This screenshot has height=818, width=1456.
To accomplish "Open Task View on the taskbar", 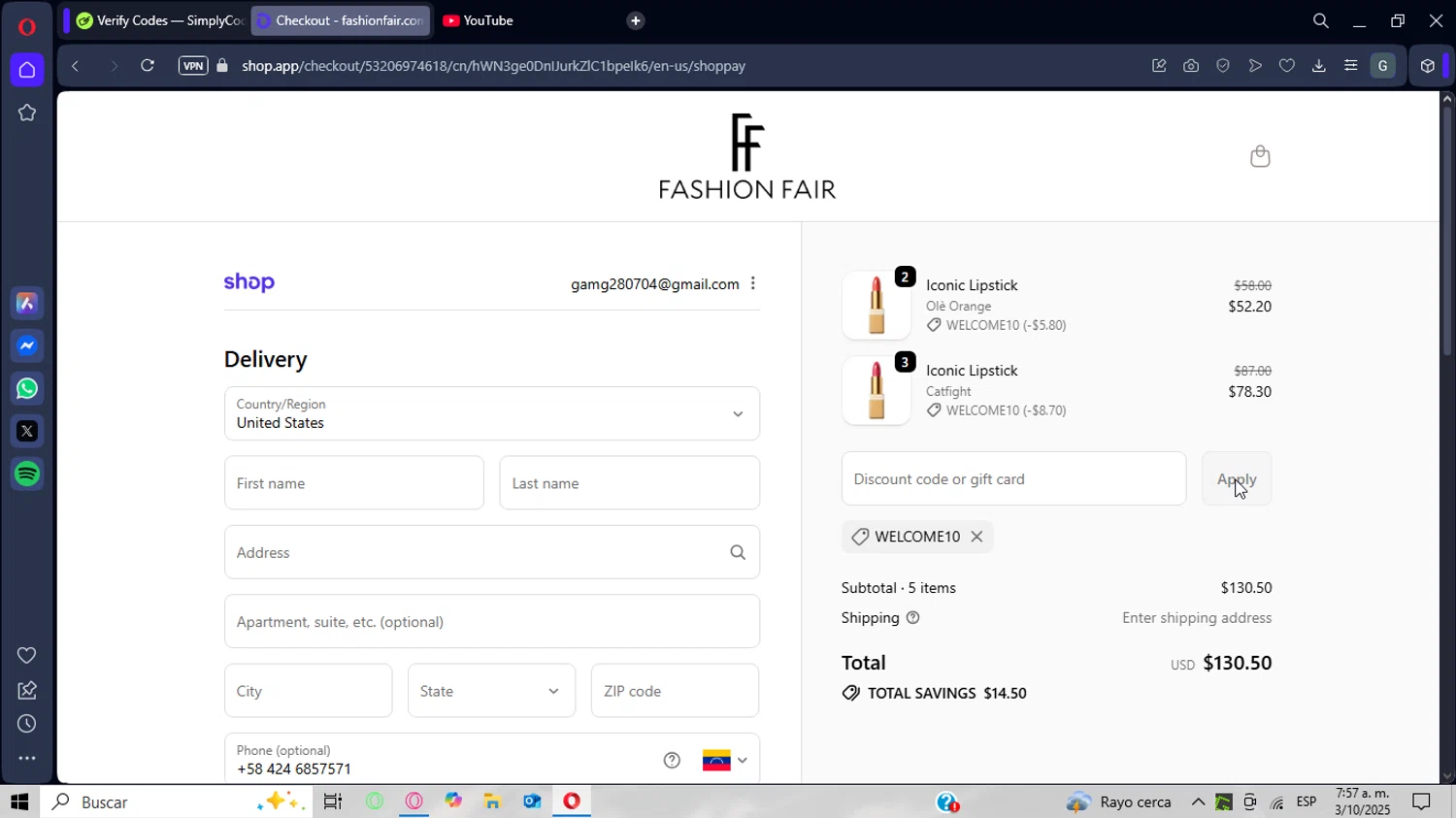I will (x=333, y=802).
